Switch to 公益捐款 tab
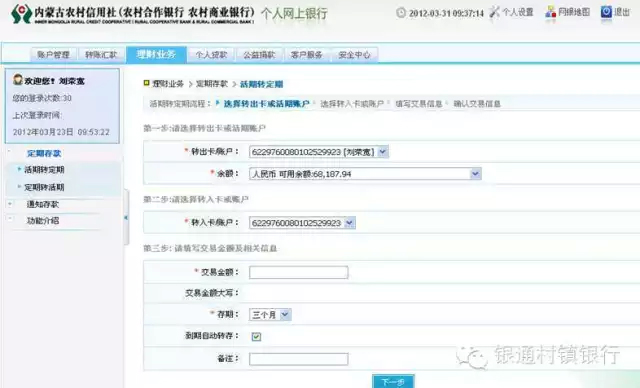Screen dimensions: 640x388 (x=259, y=55)
